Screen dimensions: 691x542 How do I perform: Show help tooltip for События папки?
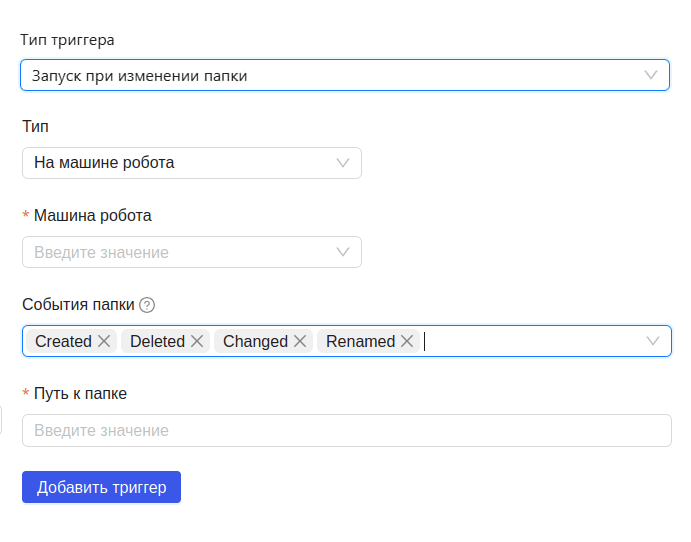pyautogui.click(x=147, y=305)
